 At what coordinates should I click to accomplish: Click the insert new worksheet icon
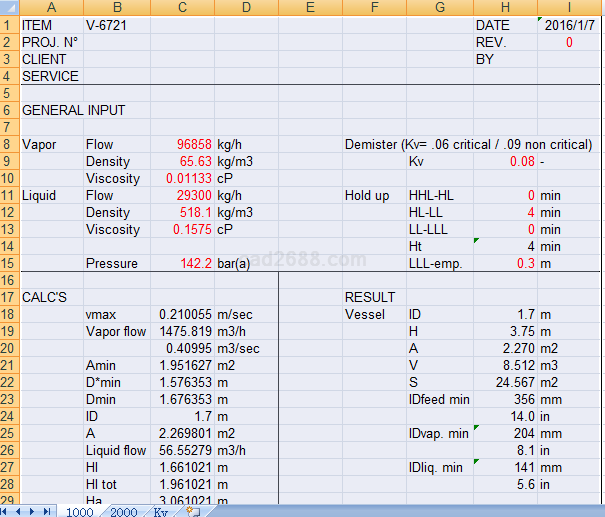coord(194,511)
